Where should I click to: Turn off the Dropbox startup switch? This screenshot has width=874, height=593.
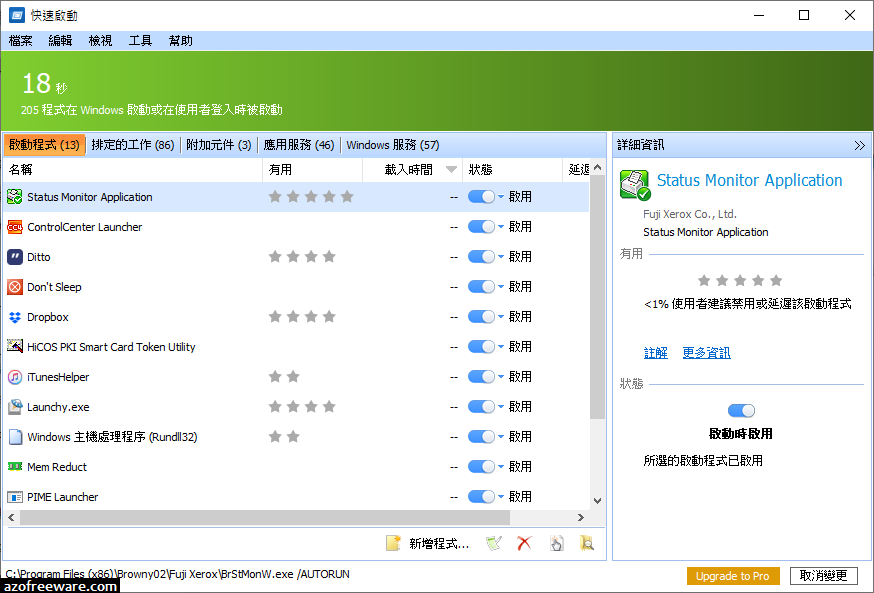tap(479, 316)
